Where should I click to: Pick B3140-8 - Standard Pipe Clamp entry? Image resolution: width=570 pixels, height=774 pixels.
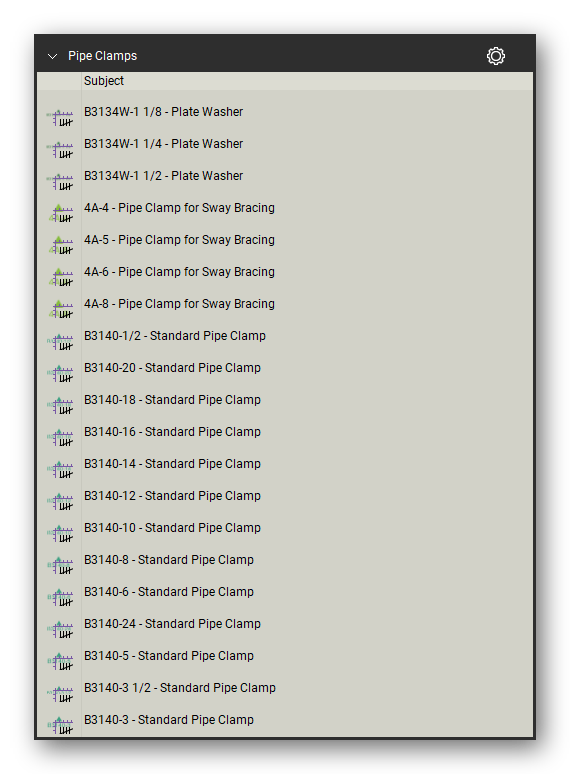pyautogui.click(x=169, y=560)
